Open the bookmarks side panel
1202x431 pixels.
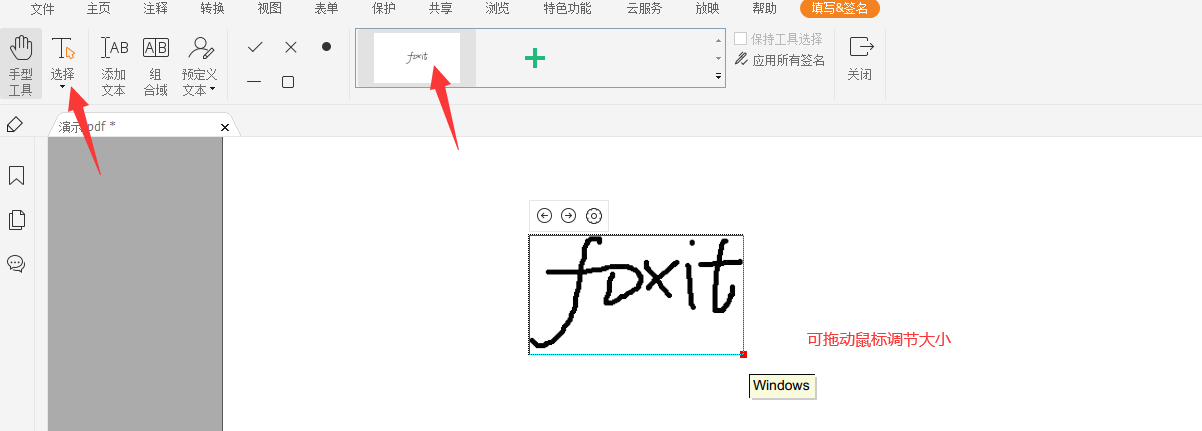click(16, 176)
